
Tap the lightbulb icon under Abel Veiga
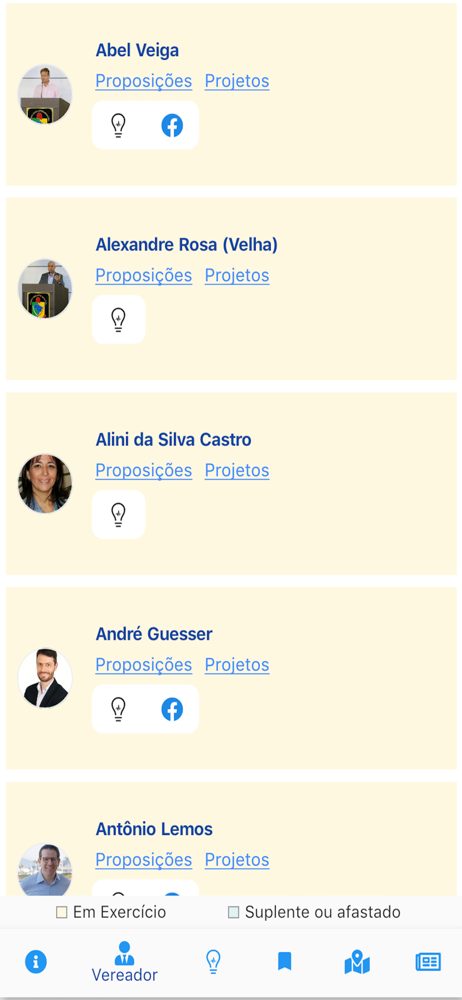tap(118, 125)
